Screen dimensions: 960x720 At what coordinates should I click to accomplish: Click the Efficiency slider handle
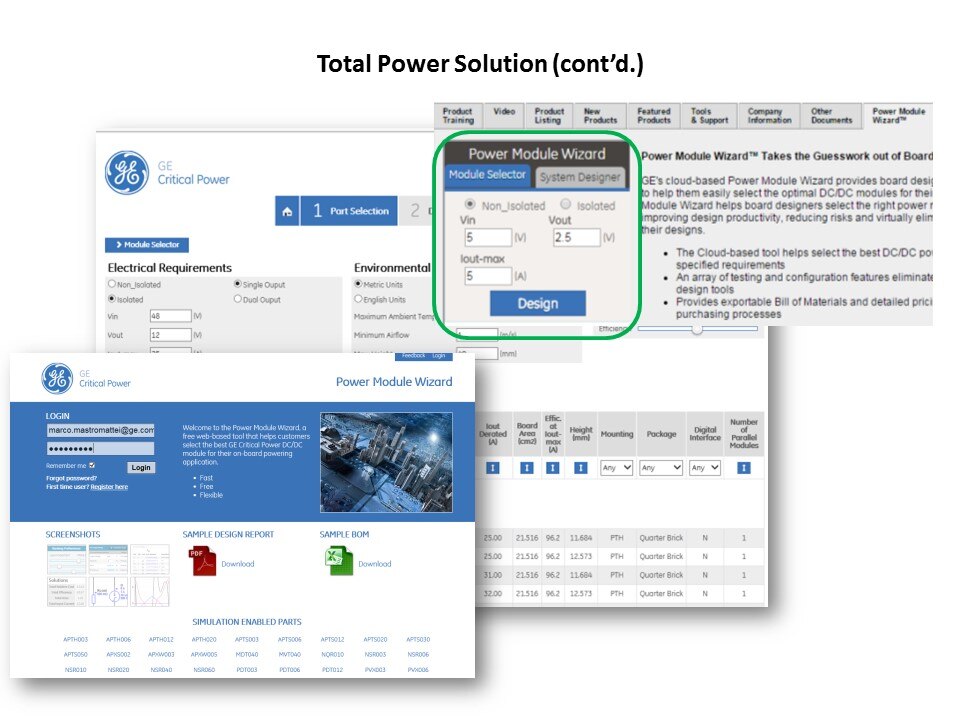tap(696, 329)
